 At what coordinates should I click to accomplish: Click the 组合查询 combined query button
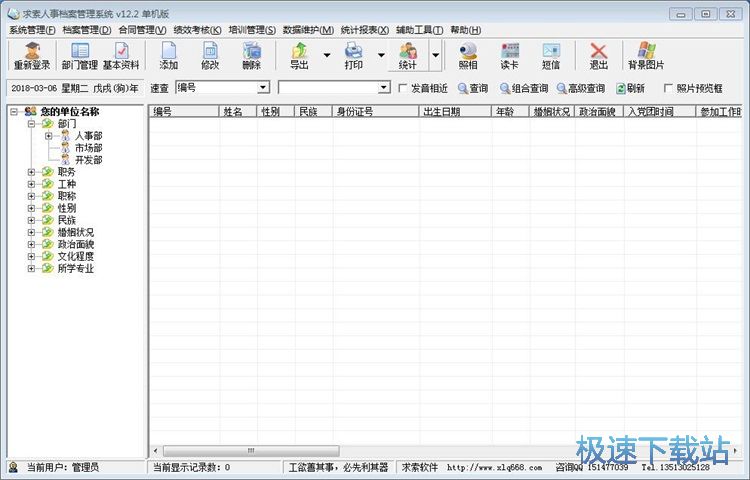point(524,88)
